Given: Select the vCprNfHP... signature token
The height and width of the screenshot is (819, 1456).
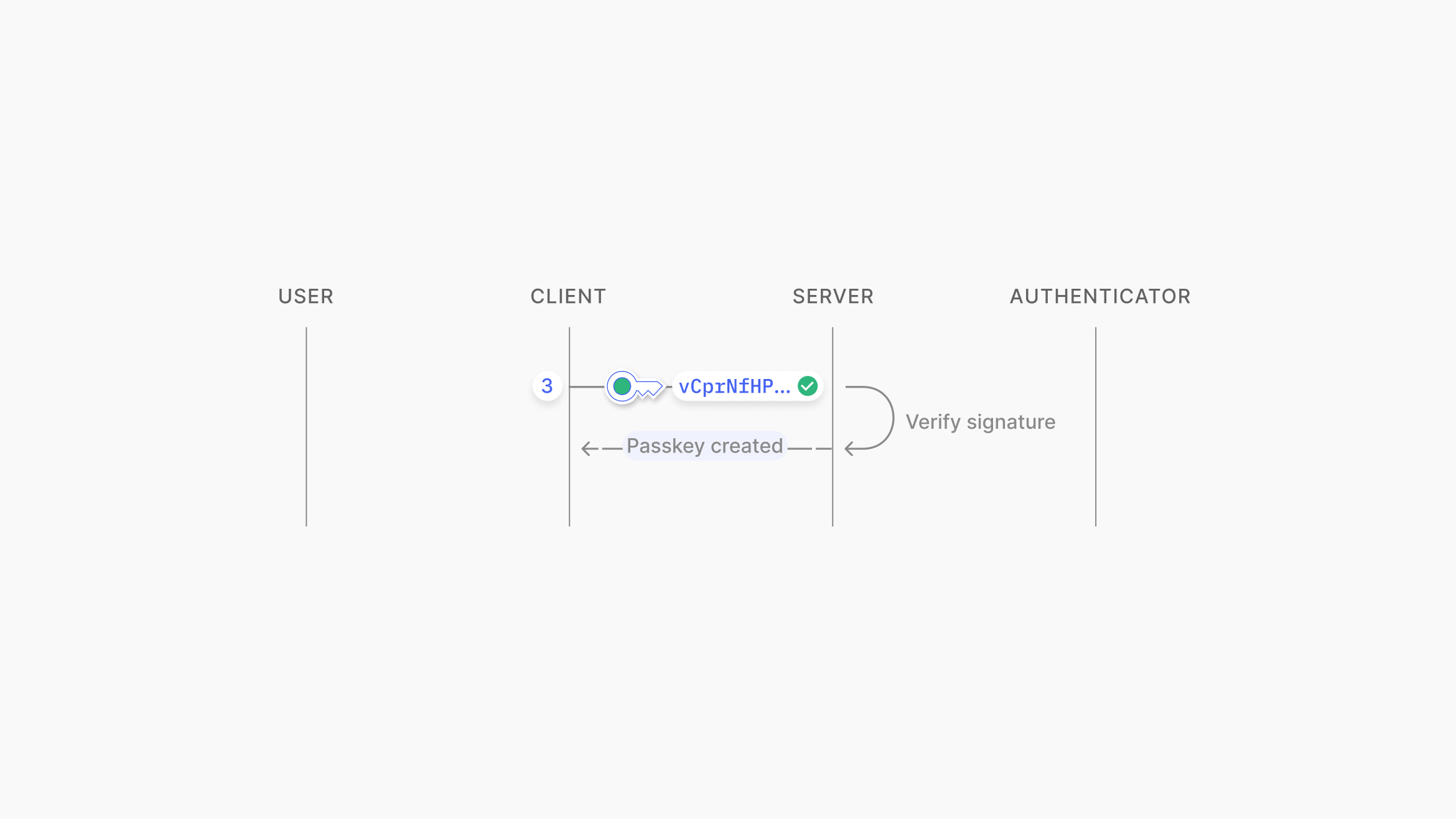Looking at the screenshot, I should tap(747, 386).
